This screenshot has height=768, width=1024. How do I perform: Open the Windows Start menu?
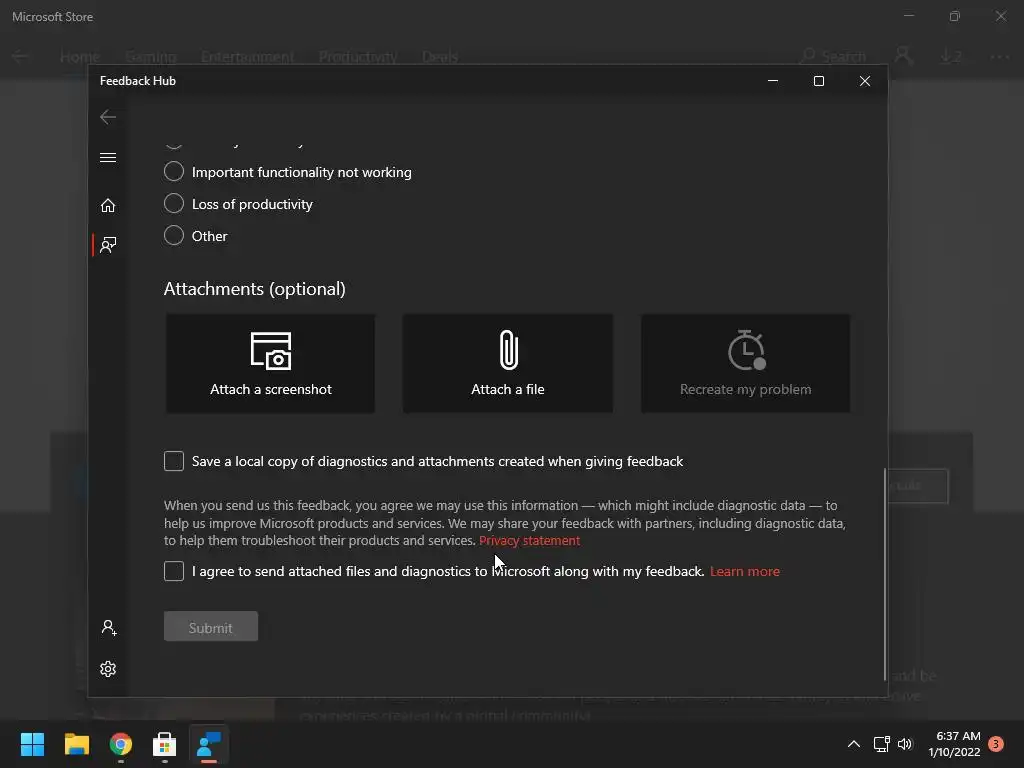pos(32,744)
